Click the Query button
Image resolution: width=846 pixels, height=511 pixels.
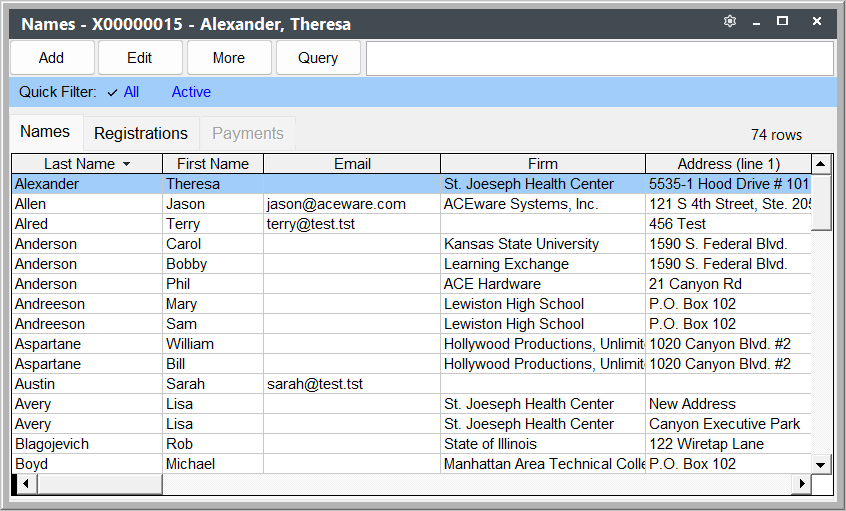(x=318, y=58)
